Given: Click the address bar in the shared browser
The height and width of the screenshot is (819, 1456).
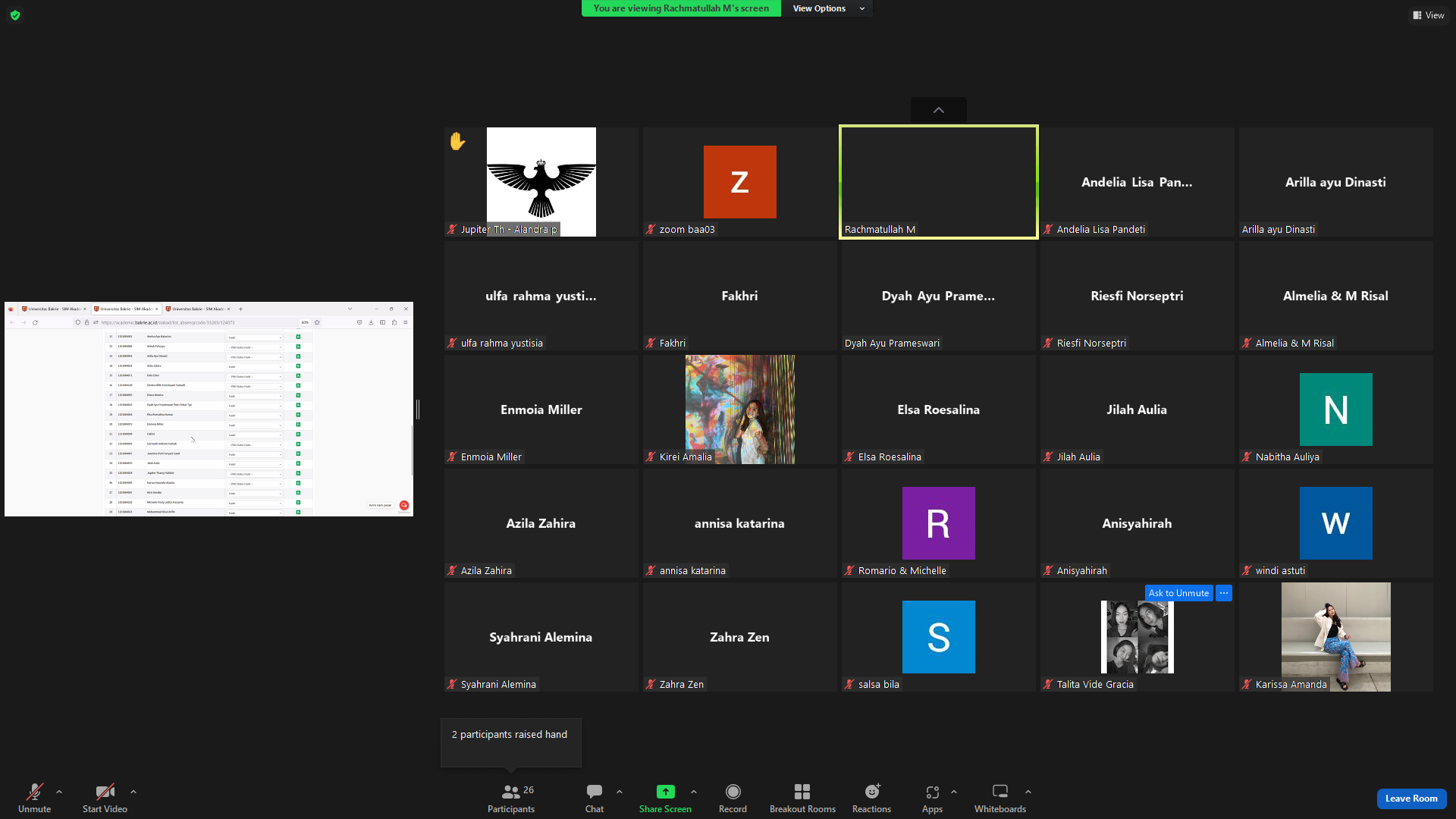Looking at the screenshot, I should (199, 322).
